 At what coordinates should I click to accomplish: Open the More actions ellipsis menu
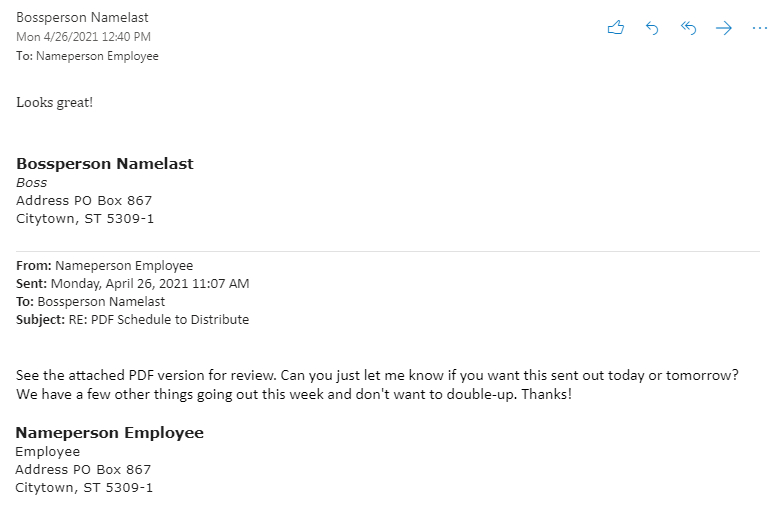(x=760, y=28)
